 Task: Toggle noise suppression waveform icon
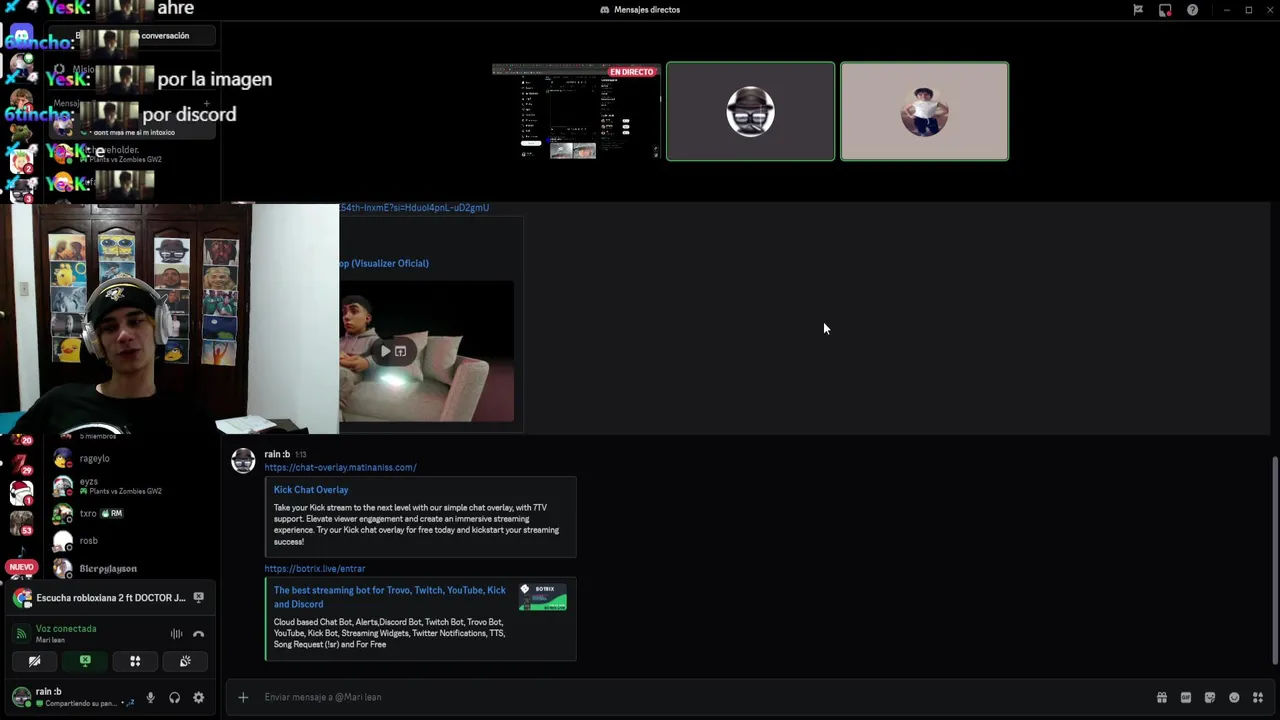[x=176, y=634]
